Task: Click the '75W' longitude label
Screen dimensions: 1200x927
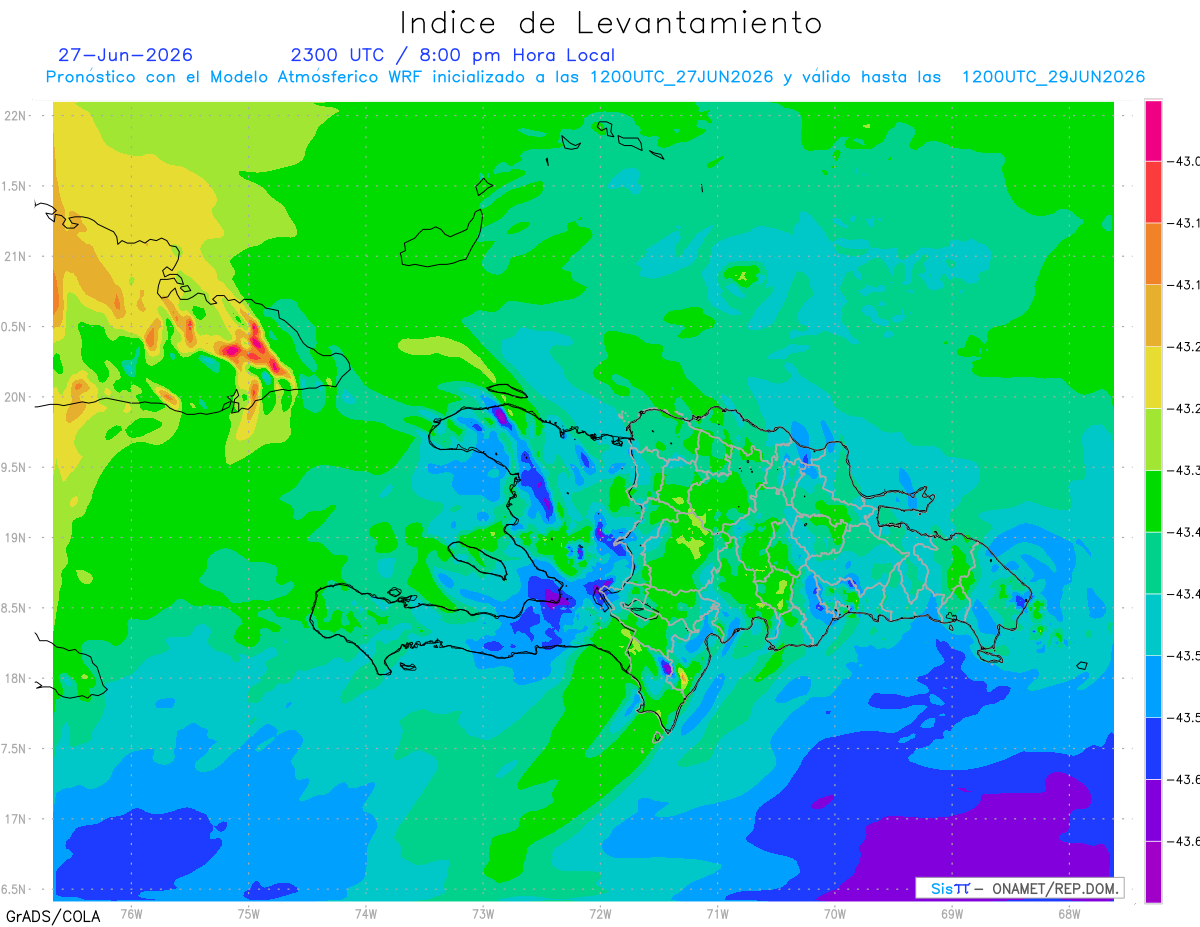Action: tap(248, 913)
